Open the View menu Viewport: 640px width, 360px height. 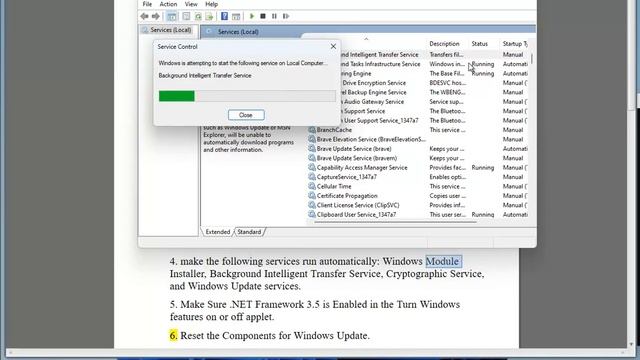point(191,4)
